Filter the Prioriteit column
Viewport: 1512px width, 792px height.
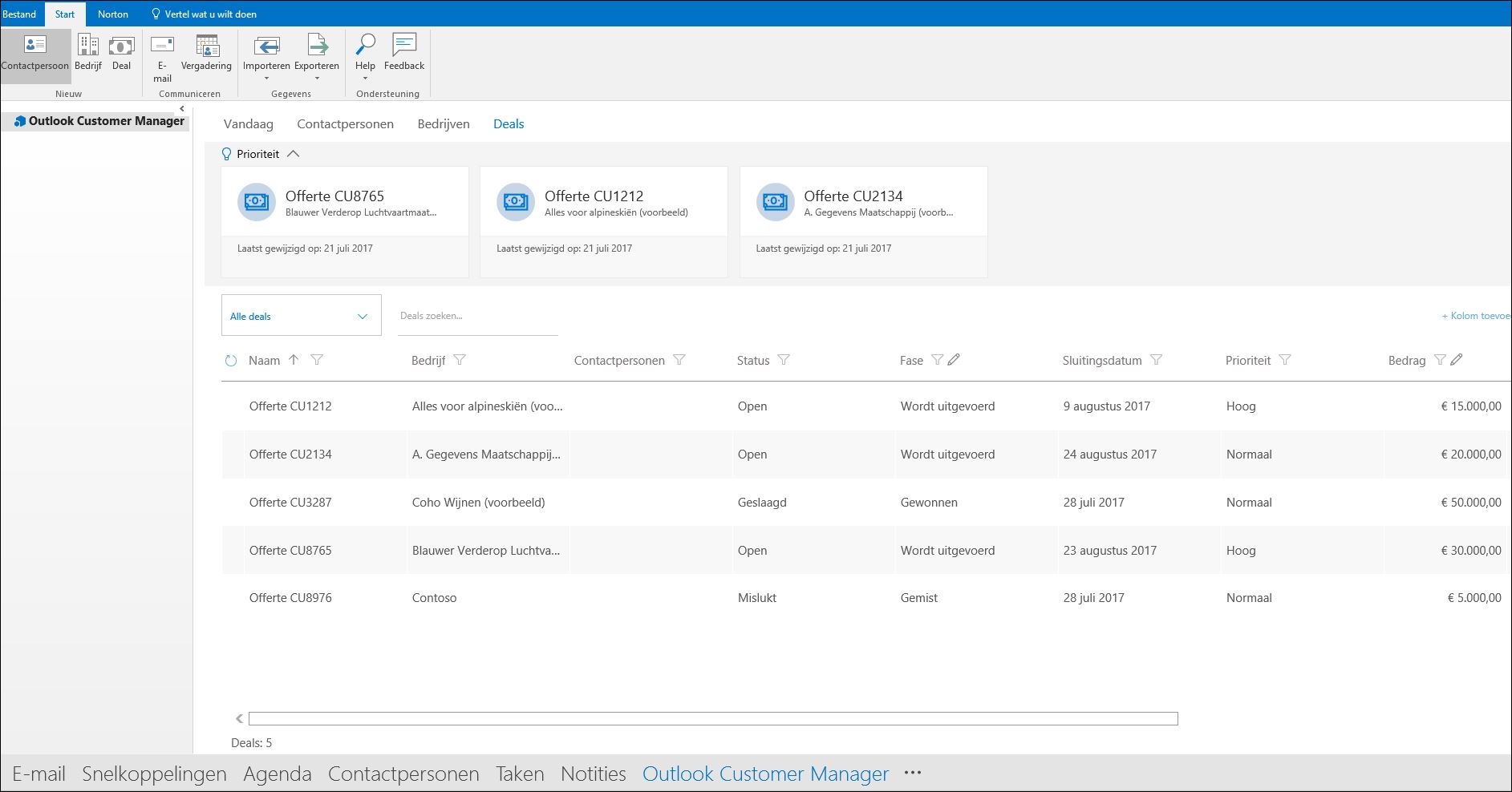(x=1285, y=360)
